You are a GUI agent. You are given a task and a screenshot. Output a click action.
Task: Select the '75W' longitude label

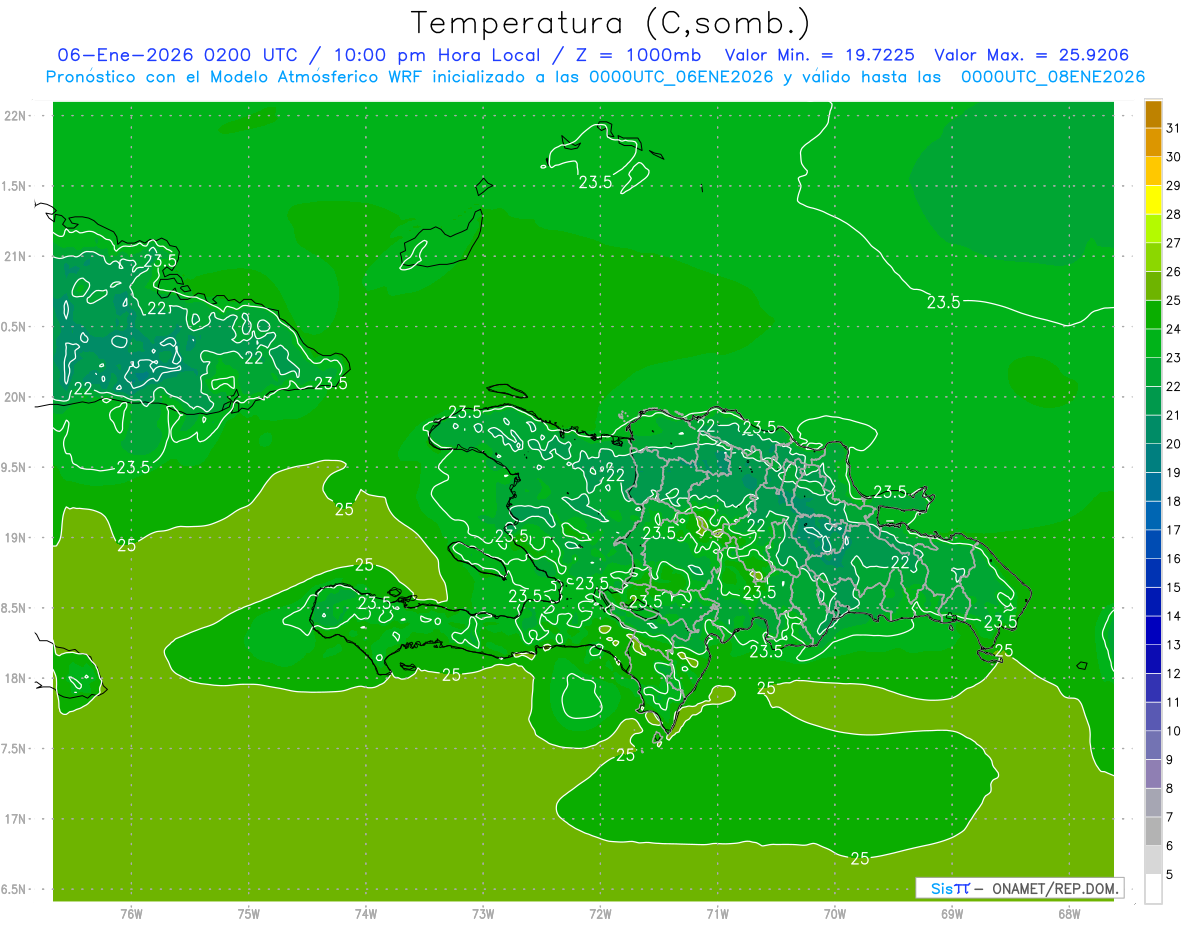click(249, 914)
